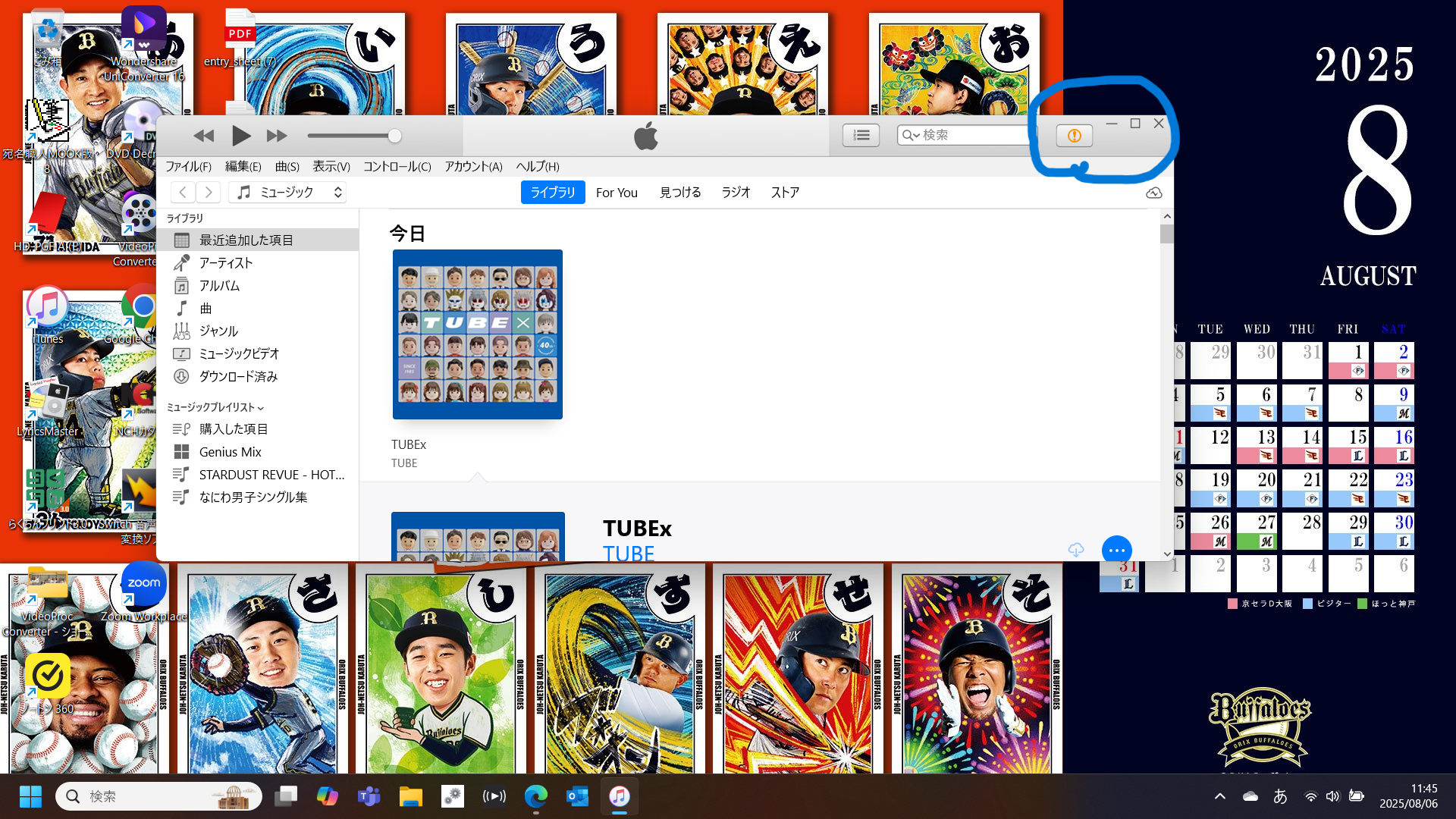The height and width of the screenshot is (819, 1456).
Task: Go back with the navigation arrow
Action: 183,193
